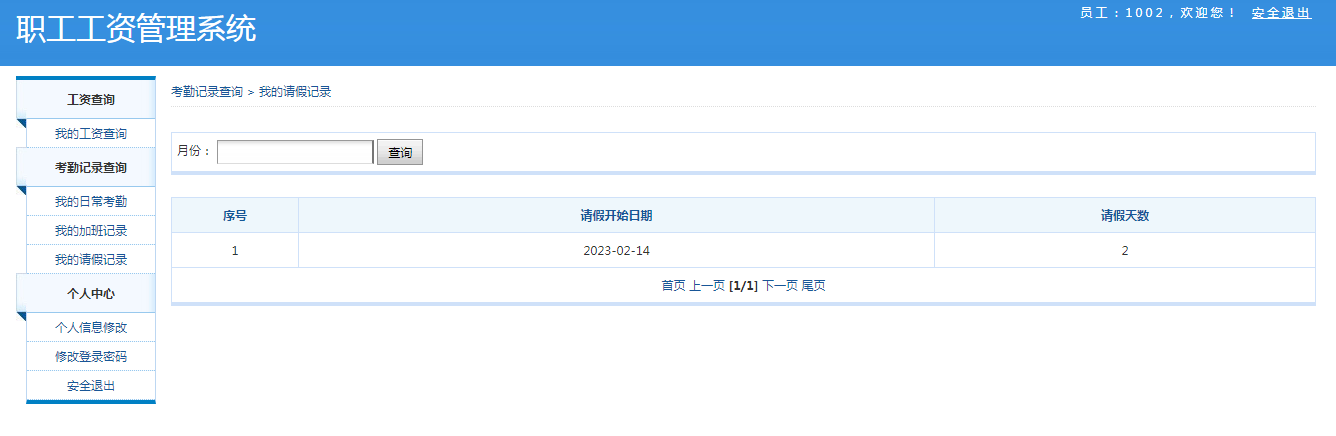1336x436 pixels.
Task: Click the 月份 label text
Action: 194,151
